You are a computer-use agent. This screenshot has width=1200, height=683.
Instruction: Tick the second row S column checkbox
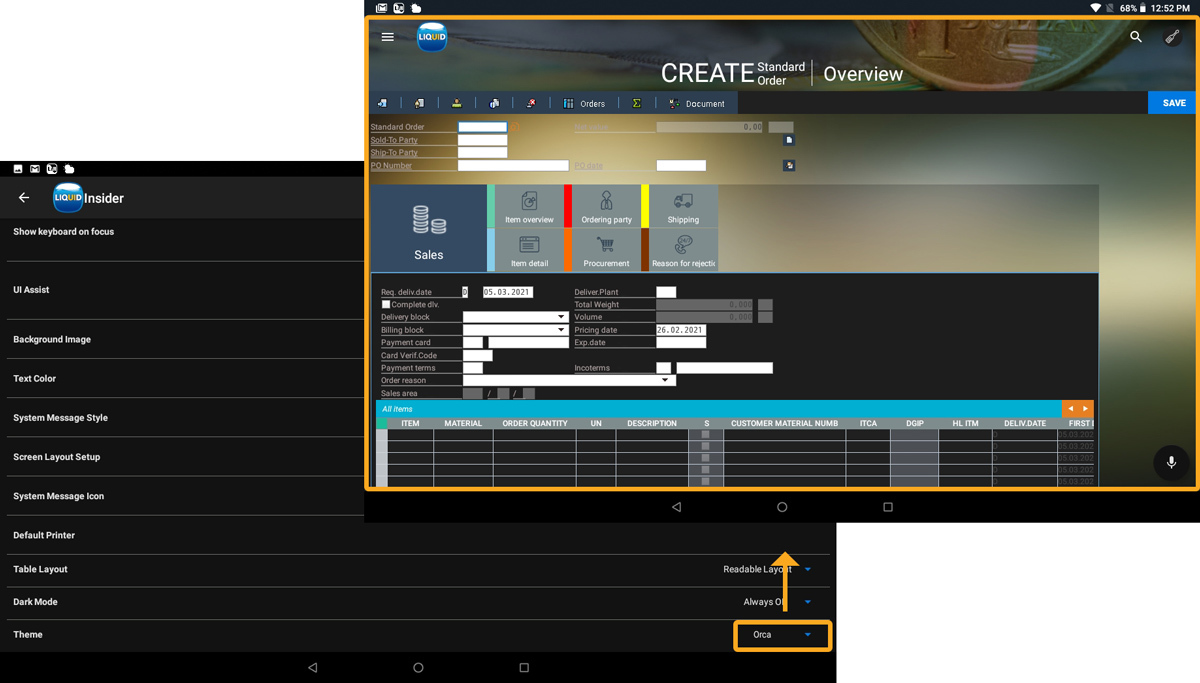706,446
